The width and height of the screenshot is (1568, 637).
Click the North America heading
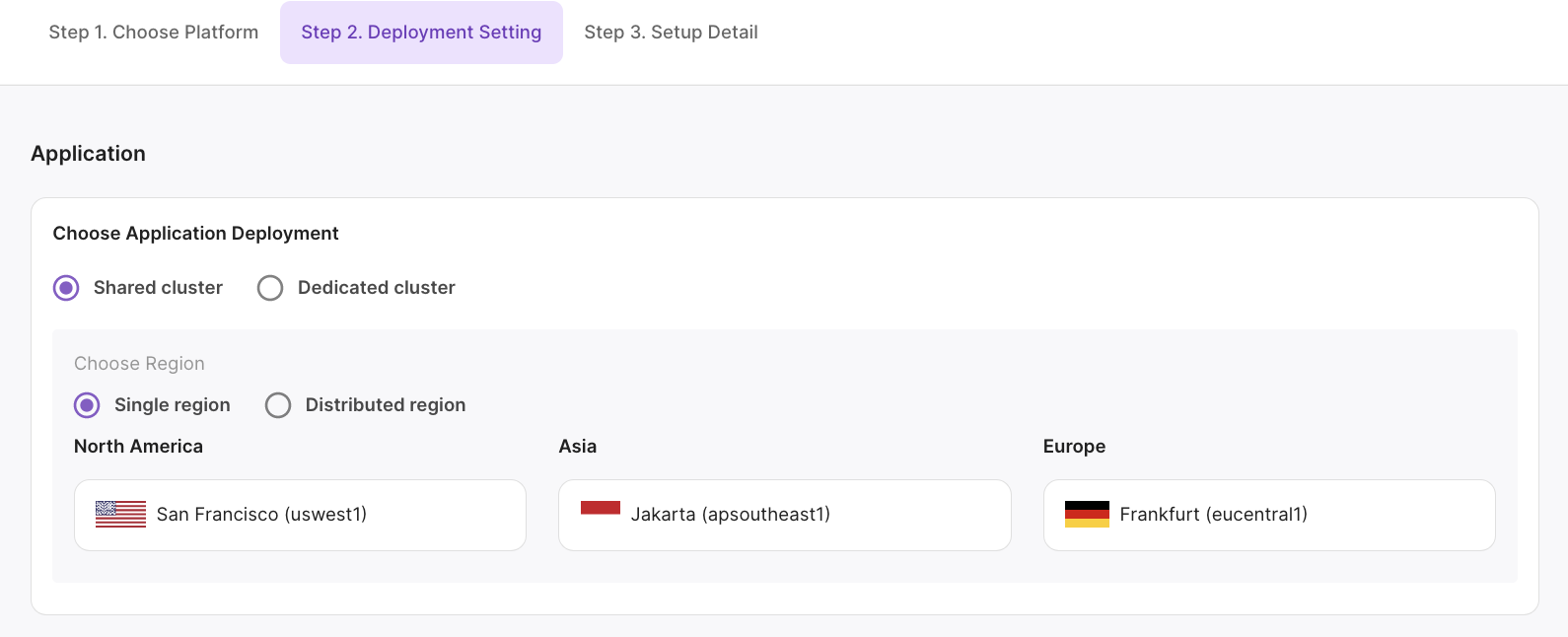point(138,447)
